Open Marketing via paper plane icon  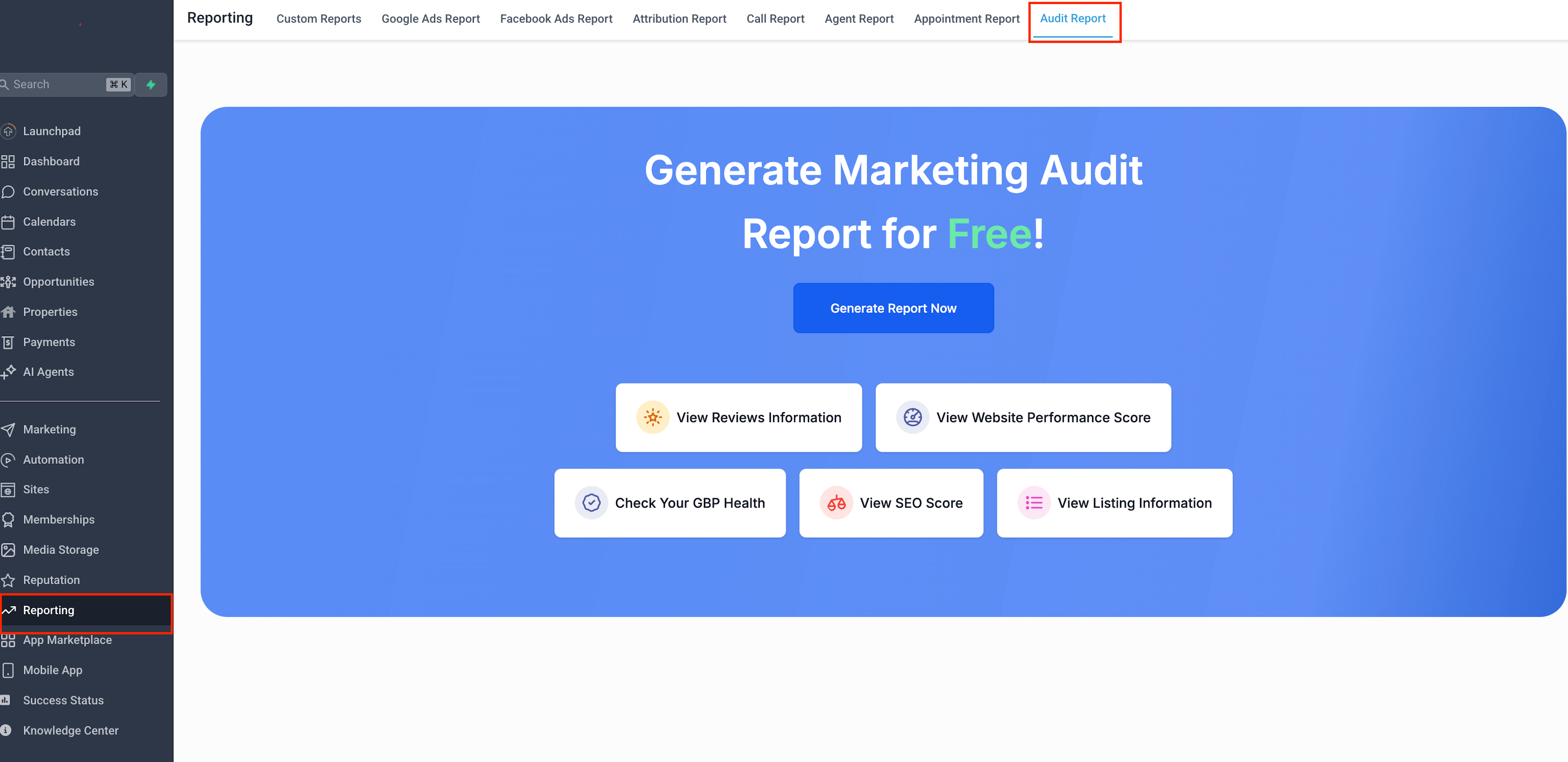tap(8, 429)
